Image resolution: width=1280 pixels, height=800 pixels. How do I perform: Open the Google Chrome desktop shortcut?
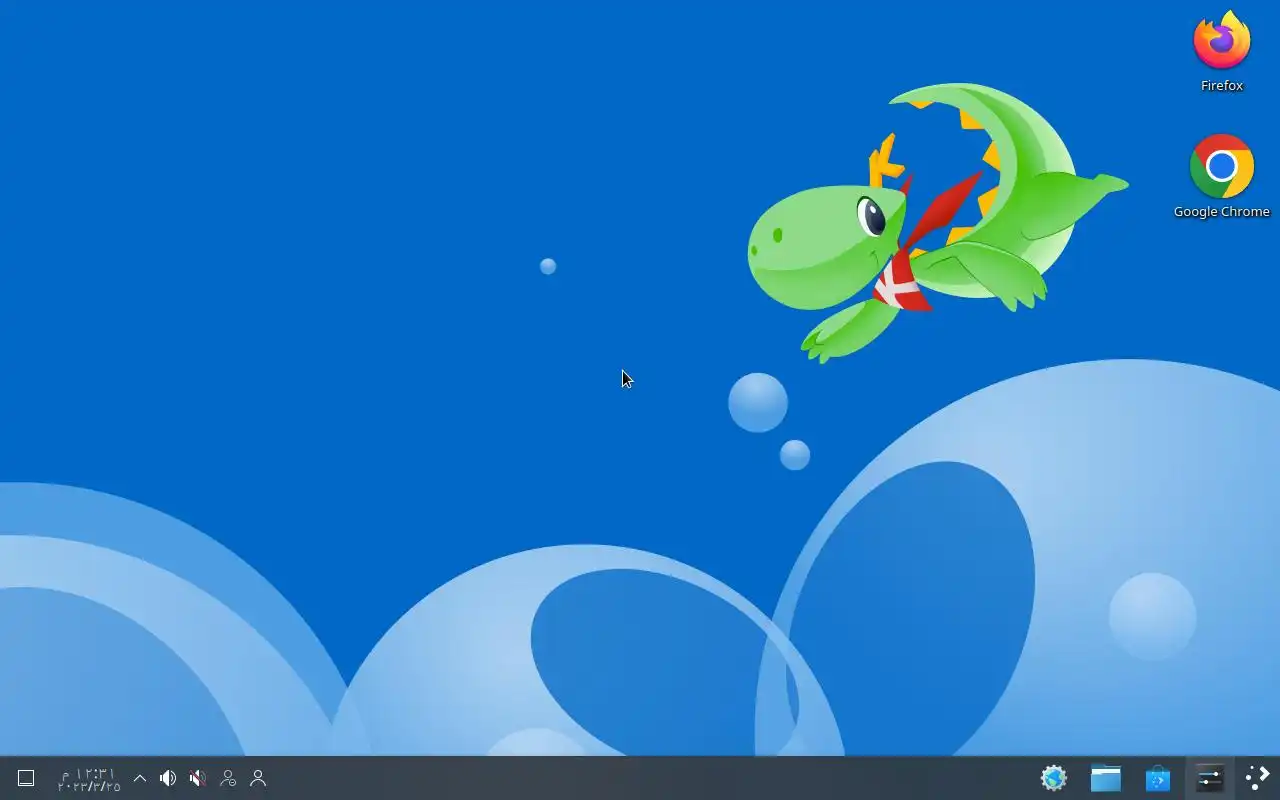pyautogui.click(x=1221, y=177)
